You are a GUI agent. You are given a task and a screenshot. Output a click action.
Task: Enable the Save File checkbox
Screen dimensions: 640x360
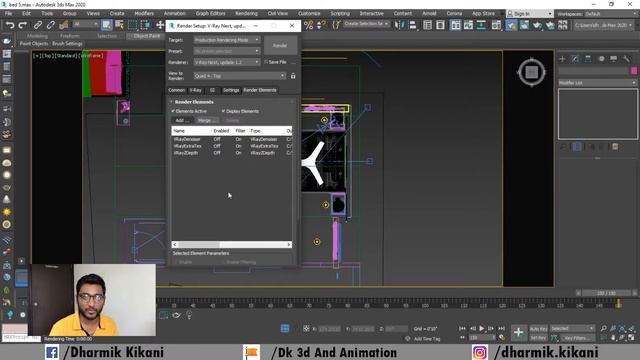[x=266, y=62]
